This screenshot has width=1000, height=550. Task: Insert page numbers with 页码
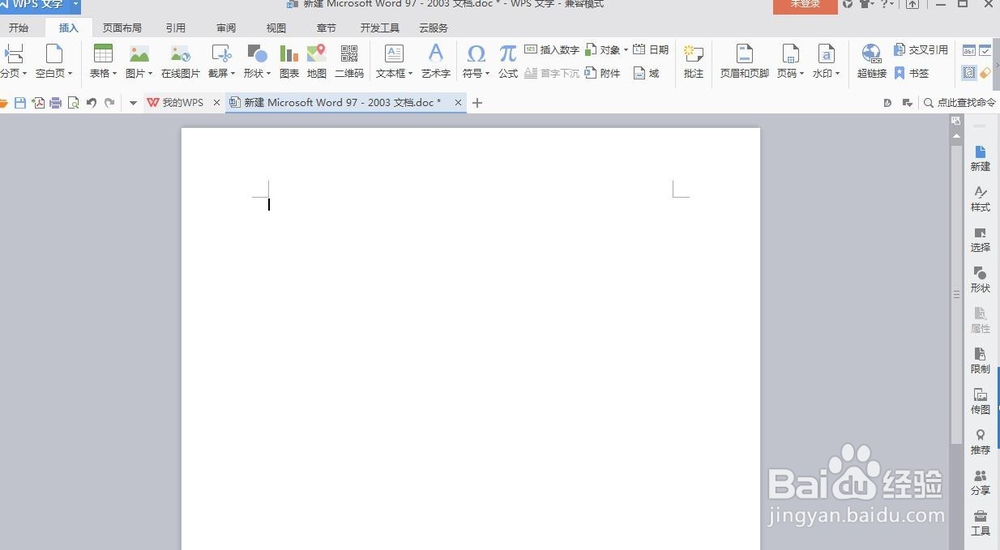790,54
